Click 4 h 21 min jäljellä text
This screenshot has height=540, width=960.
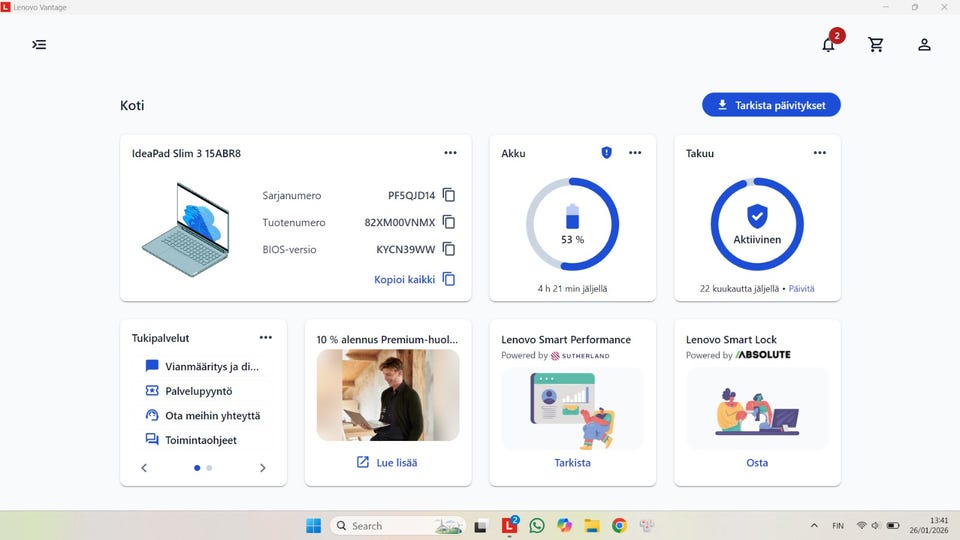point(572,288)
